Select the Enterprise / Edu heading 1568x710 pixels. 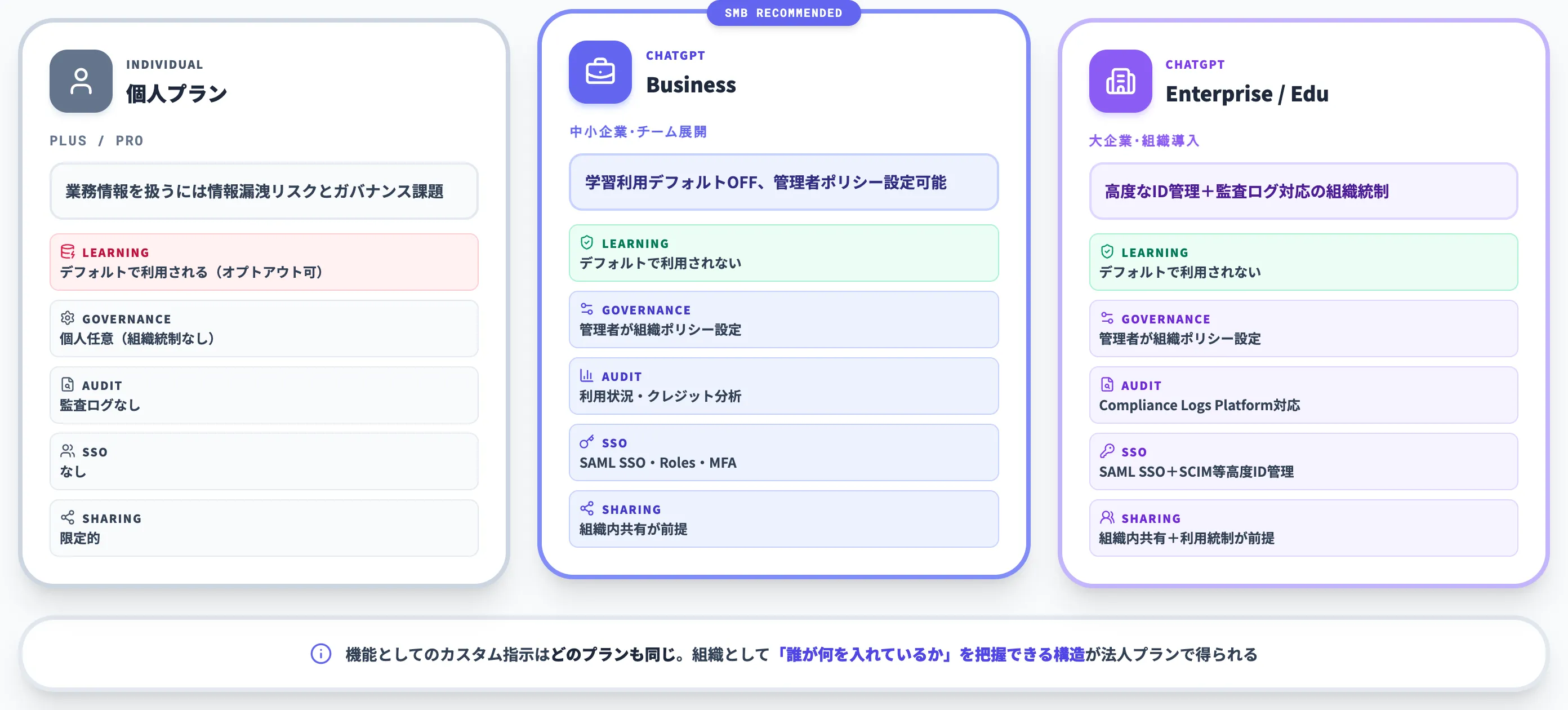click(1246, 94)
